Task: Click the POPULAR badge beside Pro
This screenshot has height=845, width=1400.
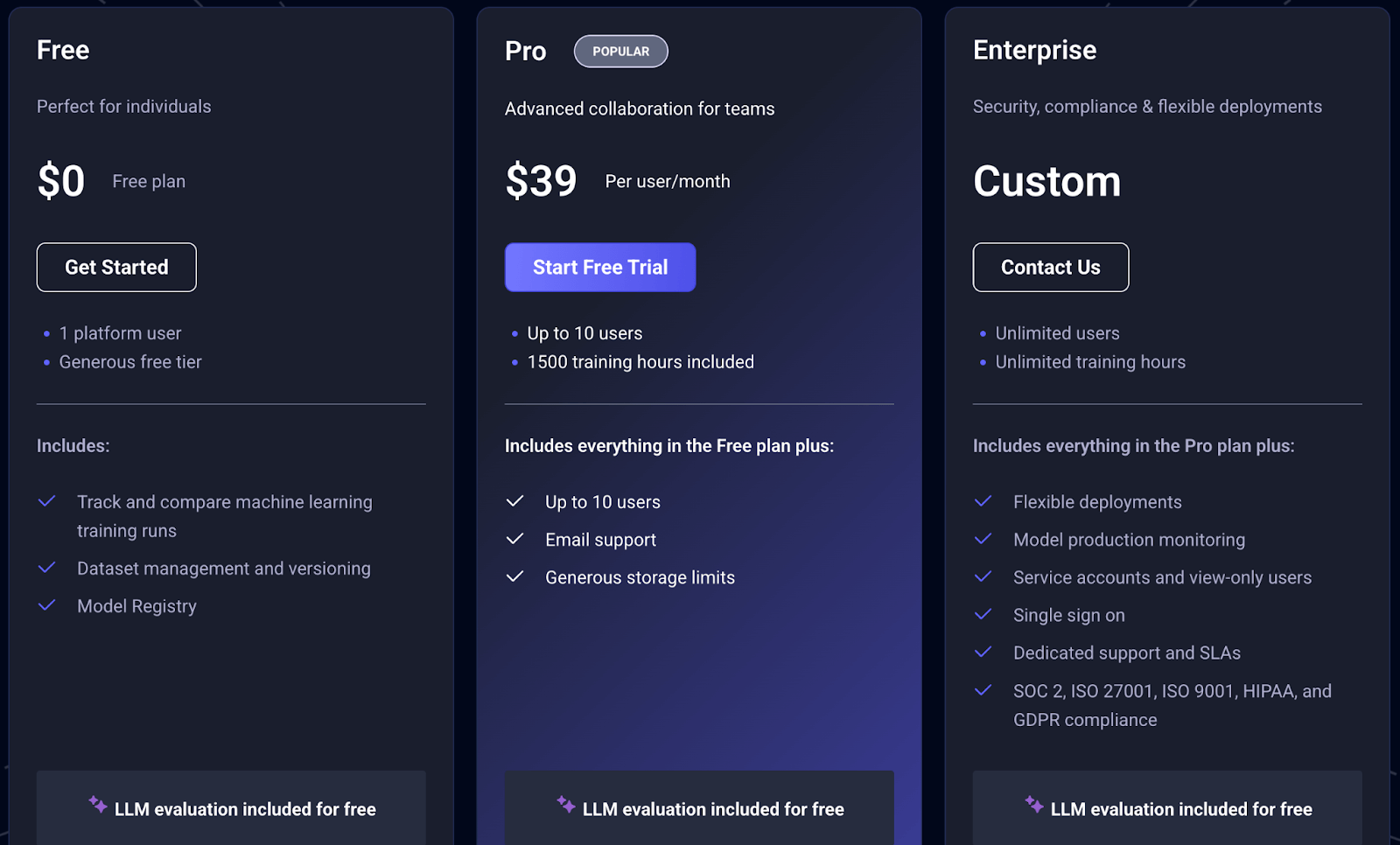Action: click(x=620, y=52)
